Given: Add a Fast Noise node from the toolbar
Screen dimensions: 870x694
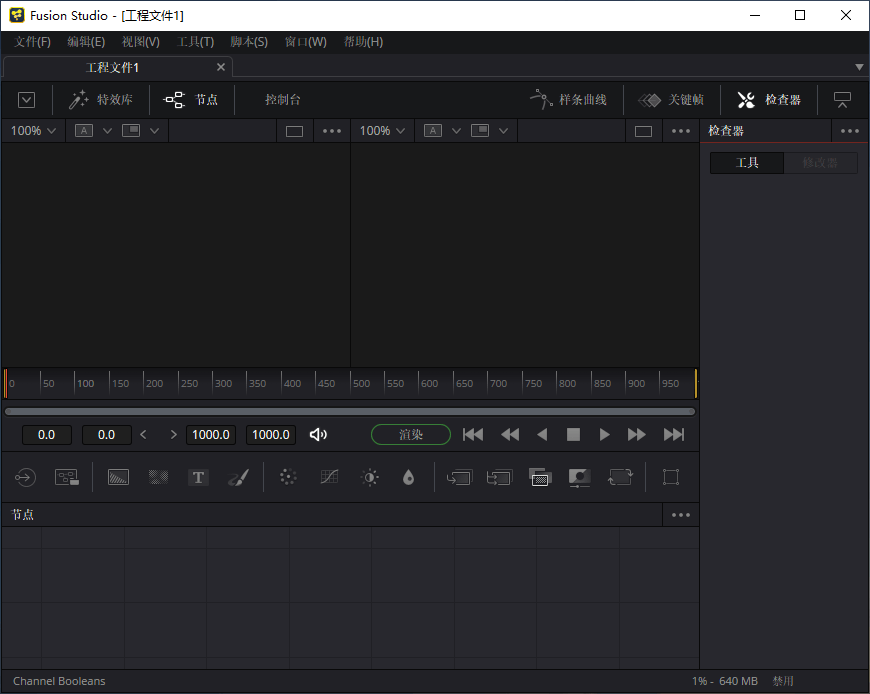Looking at the screenshot, I should point(158,477).
